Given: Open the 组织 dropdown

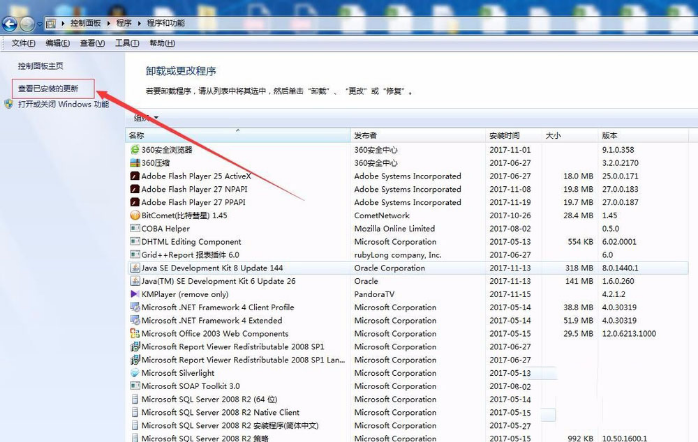Looking at the screenshot, I should pos(146,118).
